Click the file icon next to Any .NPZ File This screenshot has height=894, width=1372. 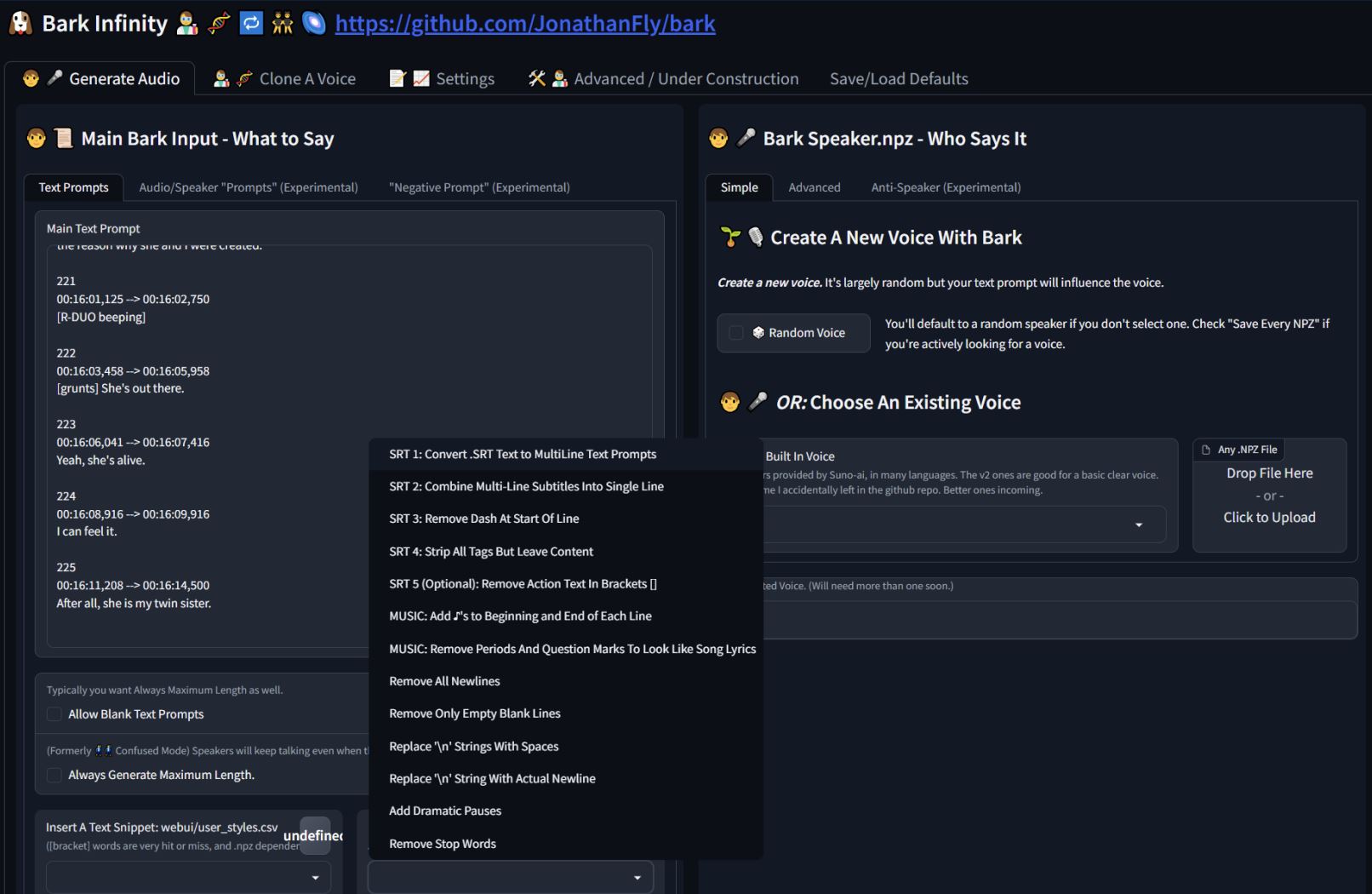tap(1206, 450)
